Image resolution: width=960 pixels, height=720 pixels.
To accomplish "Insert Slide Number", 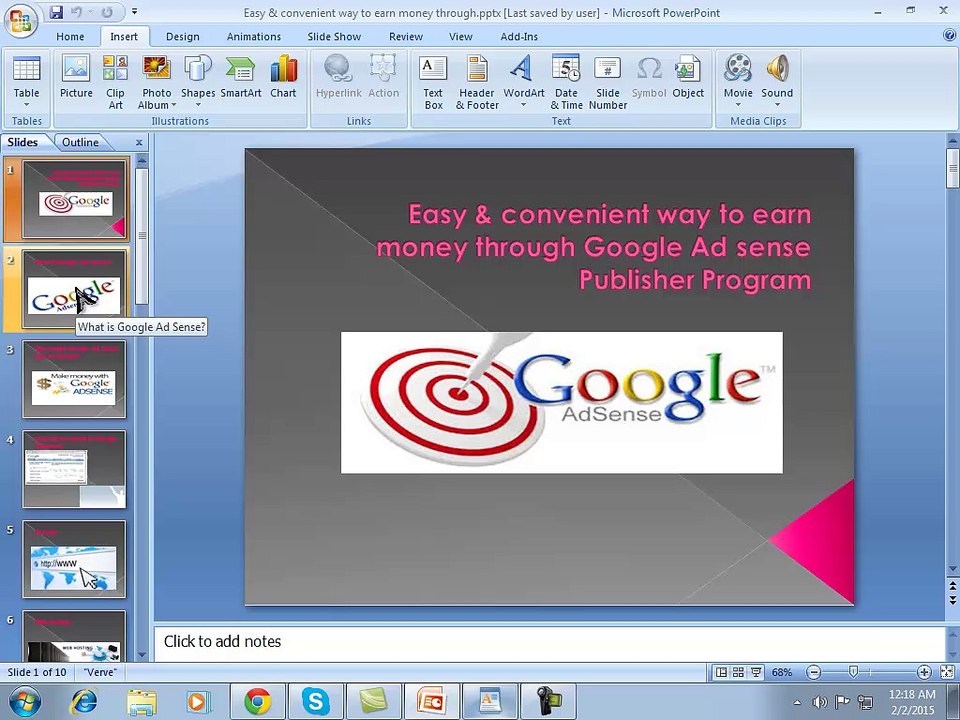I will coord(608,82).
